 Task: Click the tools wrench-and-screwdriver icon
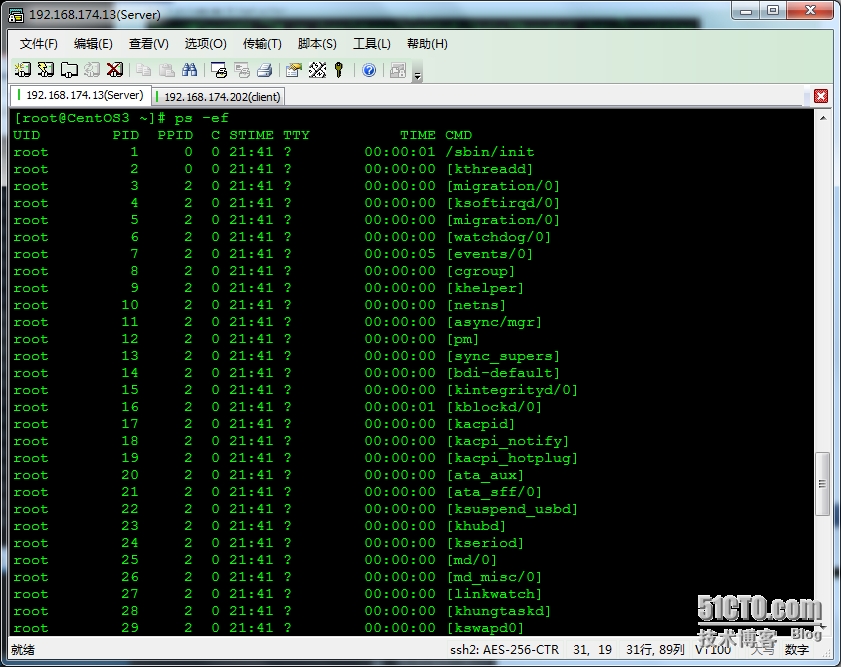click(317, 70)
